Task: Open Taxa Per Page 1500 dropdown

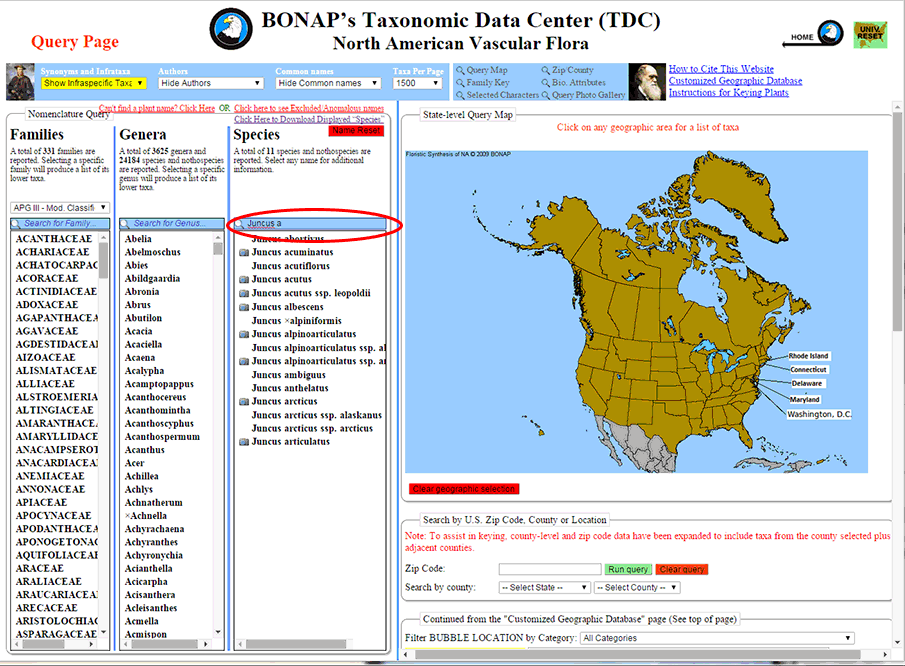Action: (417, 83)
